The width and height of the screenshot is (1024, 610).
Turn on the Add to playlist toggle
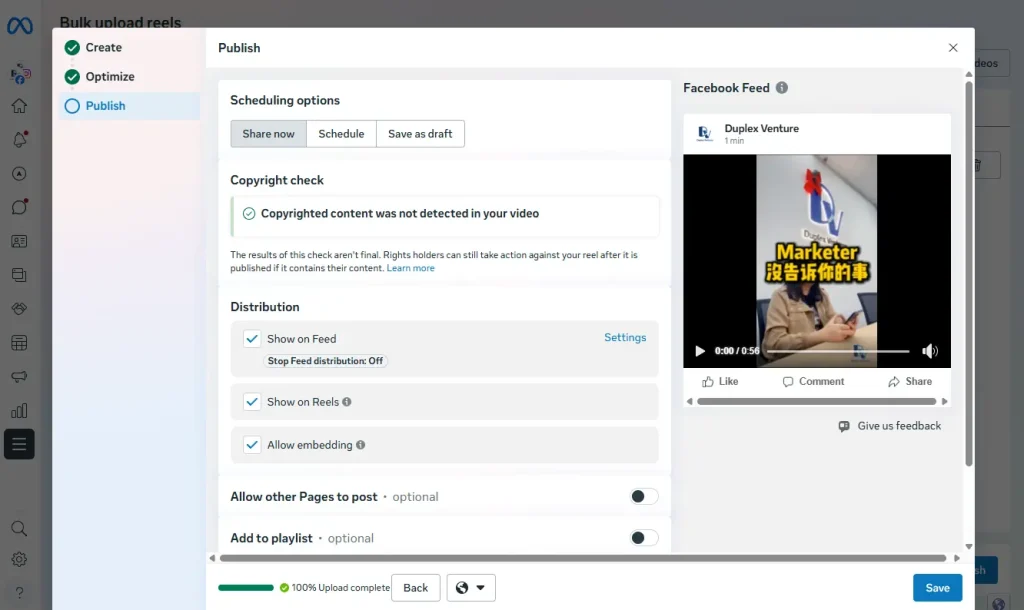(644, 537)
